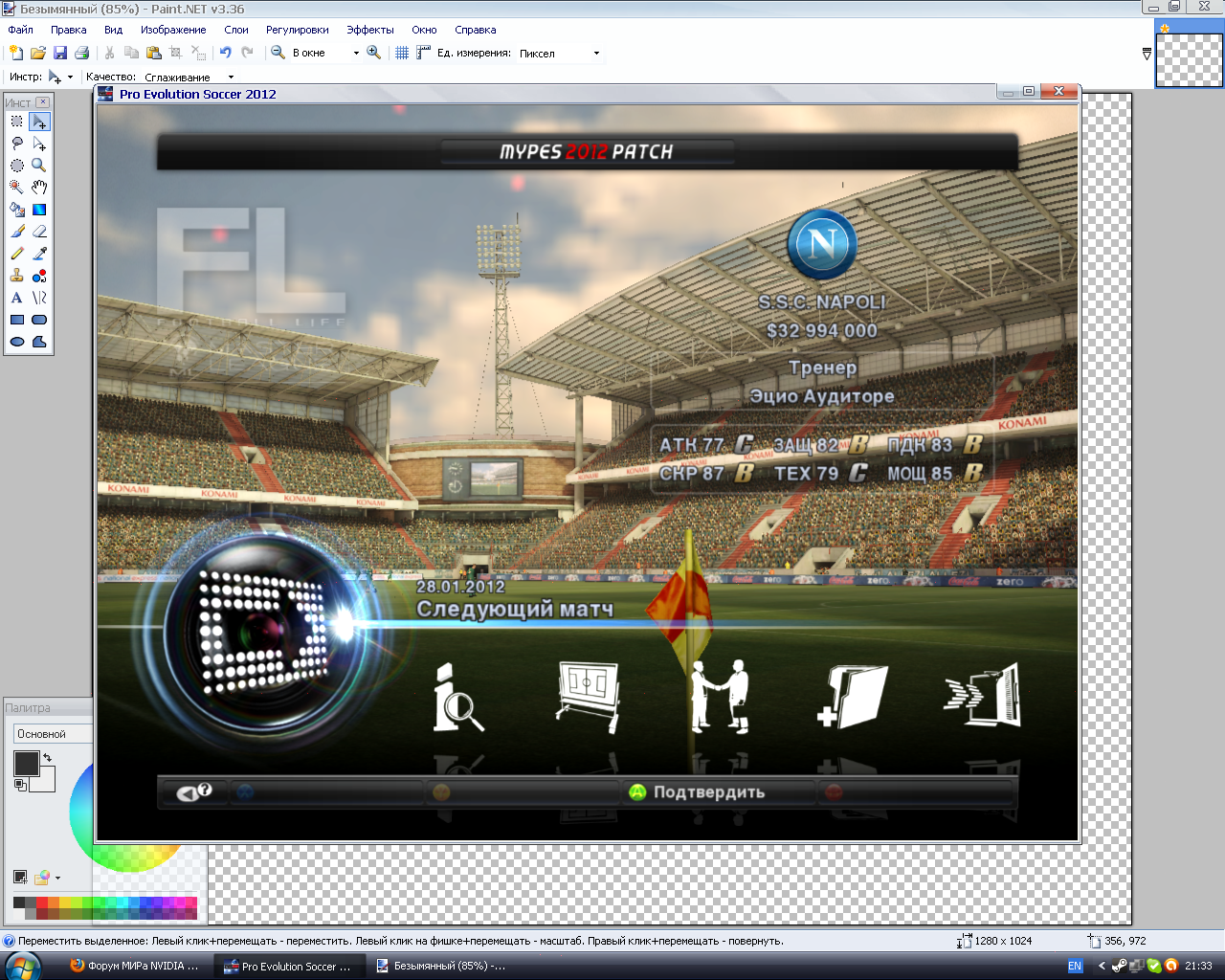The height and width of the screenshot is (980, 1225).
Task: Close the tools panel
Action: [43, 101]
